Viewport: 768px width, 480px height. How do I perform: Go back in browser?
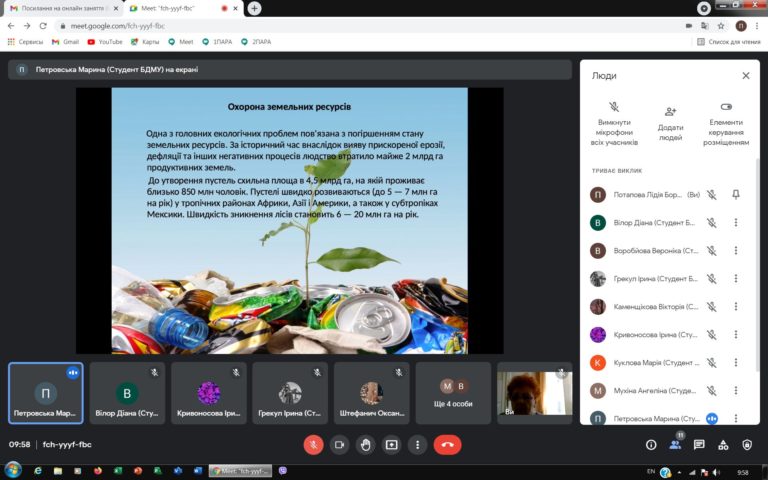coord(11,26)
